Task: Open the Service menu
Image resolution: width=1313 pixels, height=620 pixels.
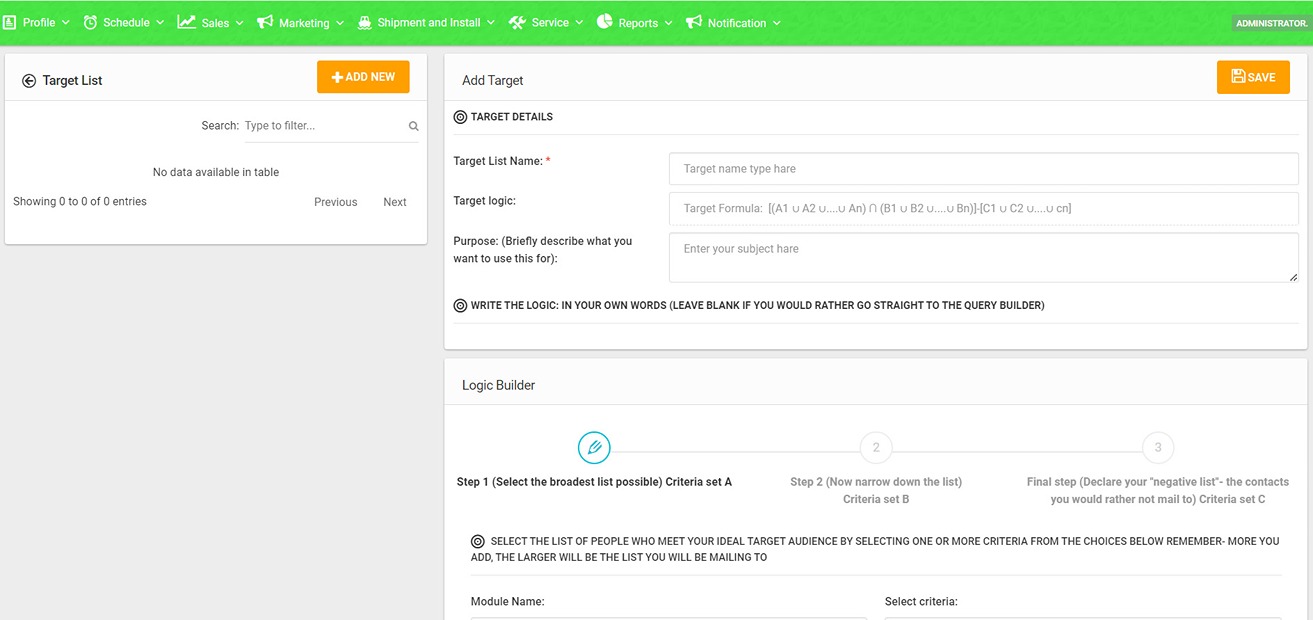Action: [x=550, y=23]
